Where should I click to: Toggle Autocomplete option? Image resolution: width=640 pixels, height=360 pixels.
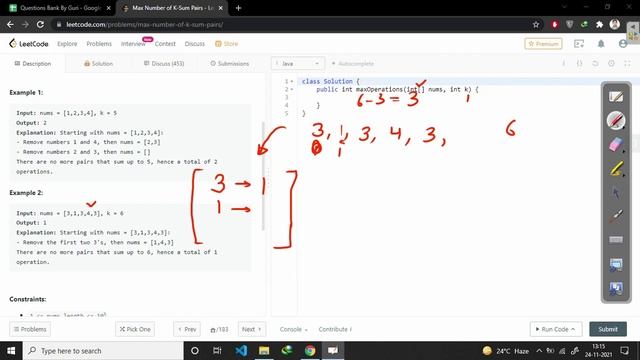[353, 64]
